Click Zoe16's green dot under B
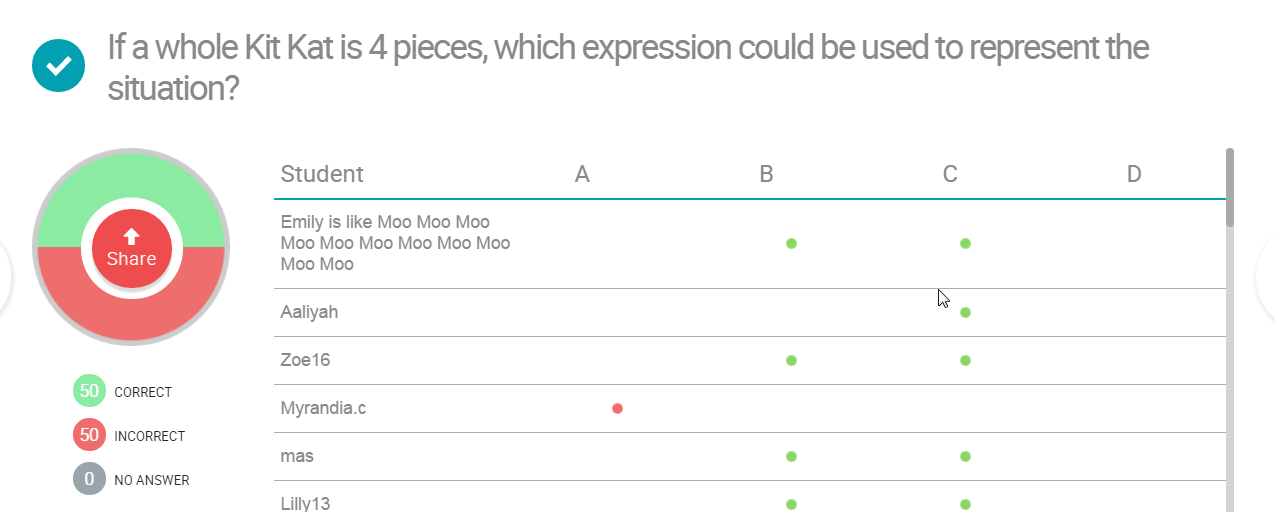This screenshot has height=512, width=1275. (791, 360)
